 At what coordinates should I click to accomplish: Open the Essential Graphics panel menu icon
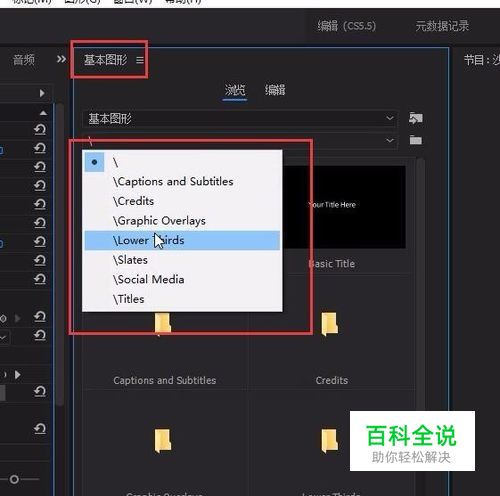click(x=140, y=60)
